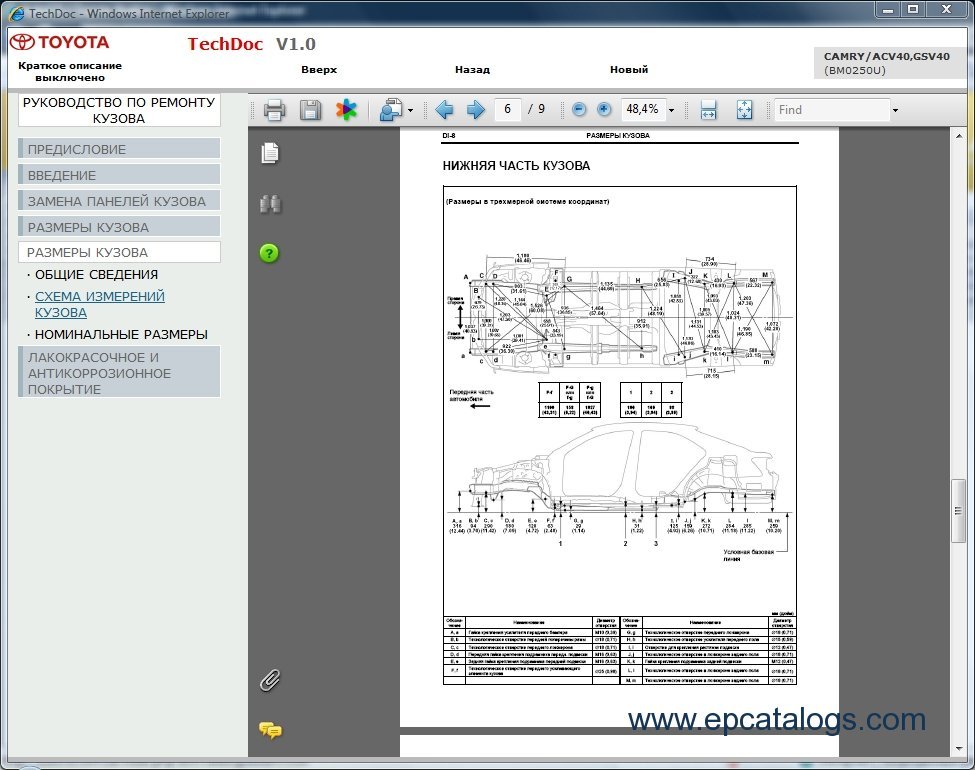
Task: Click the DI-8 page label in the document
Action: pyautogui.click(x=449, y=136)
